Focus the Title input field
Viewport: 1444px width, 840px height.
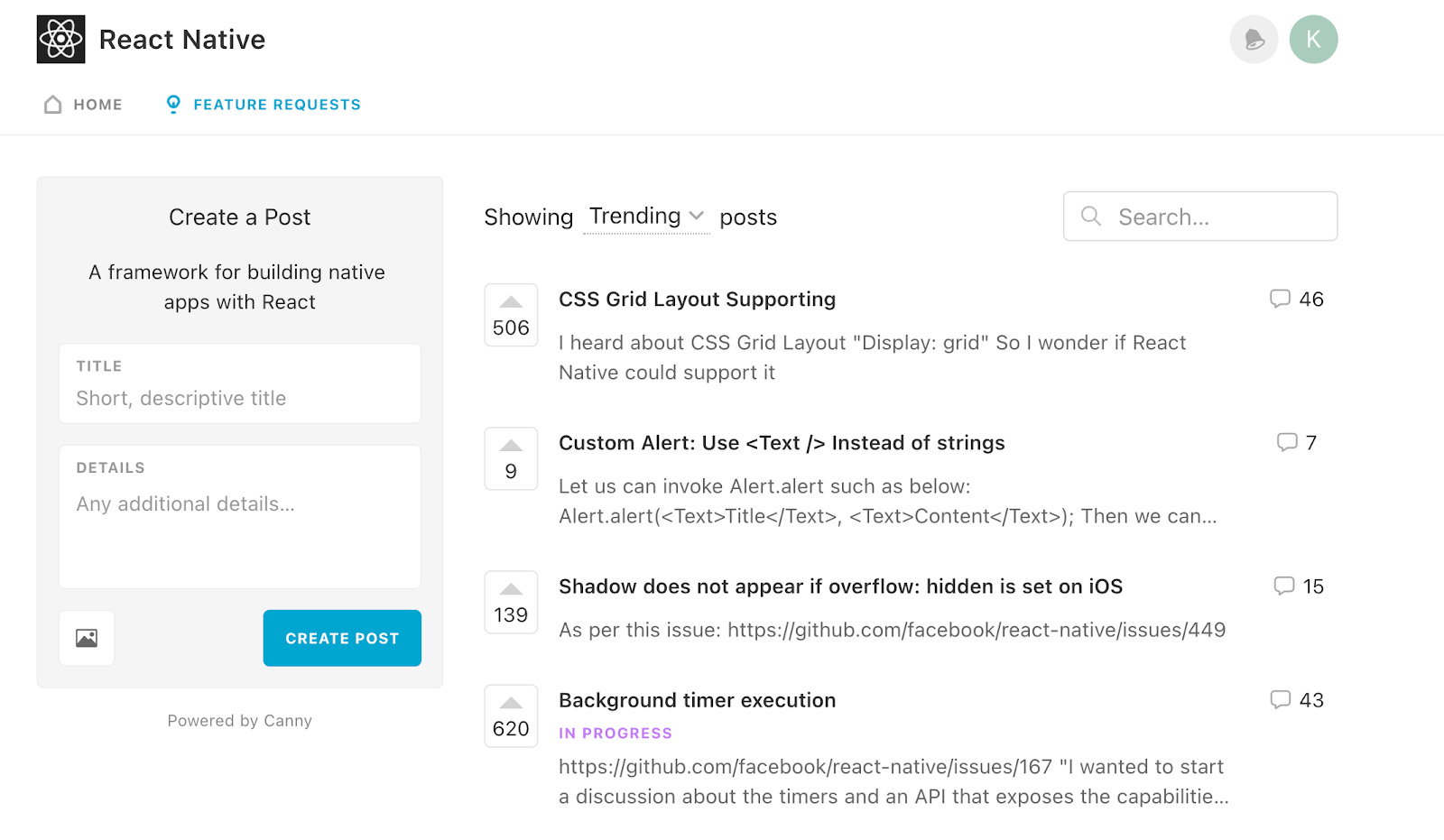[240, 383]
